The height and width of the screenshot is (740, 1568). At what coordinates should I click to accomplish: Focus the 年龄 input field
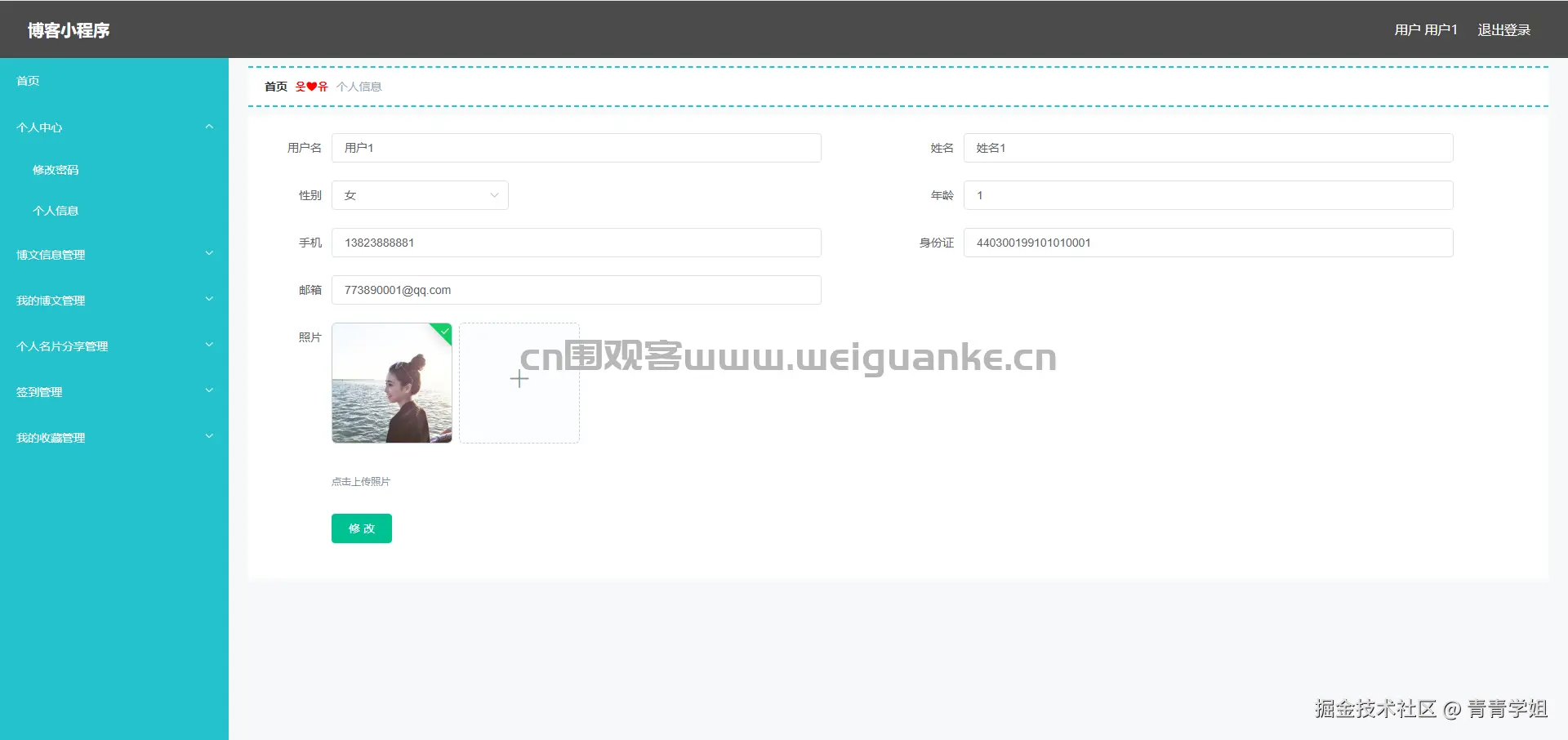tap(1209, 195)
